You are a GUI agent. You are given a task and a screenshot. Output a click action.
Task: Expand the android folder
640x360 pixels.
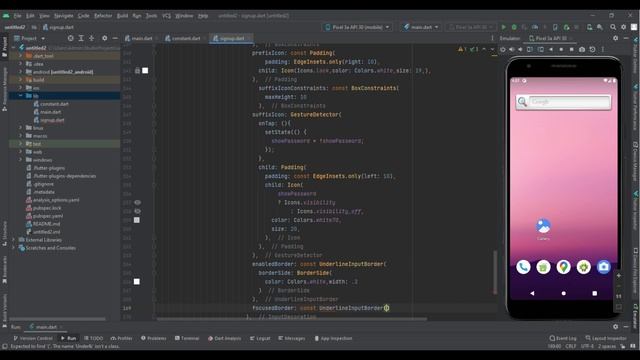[20, 72]
